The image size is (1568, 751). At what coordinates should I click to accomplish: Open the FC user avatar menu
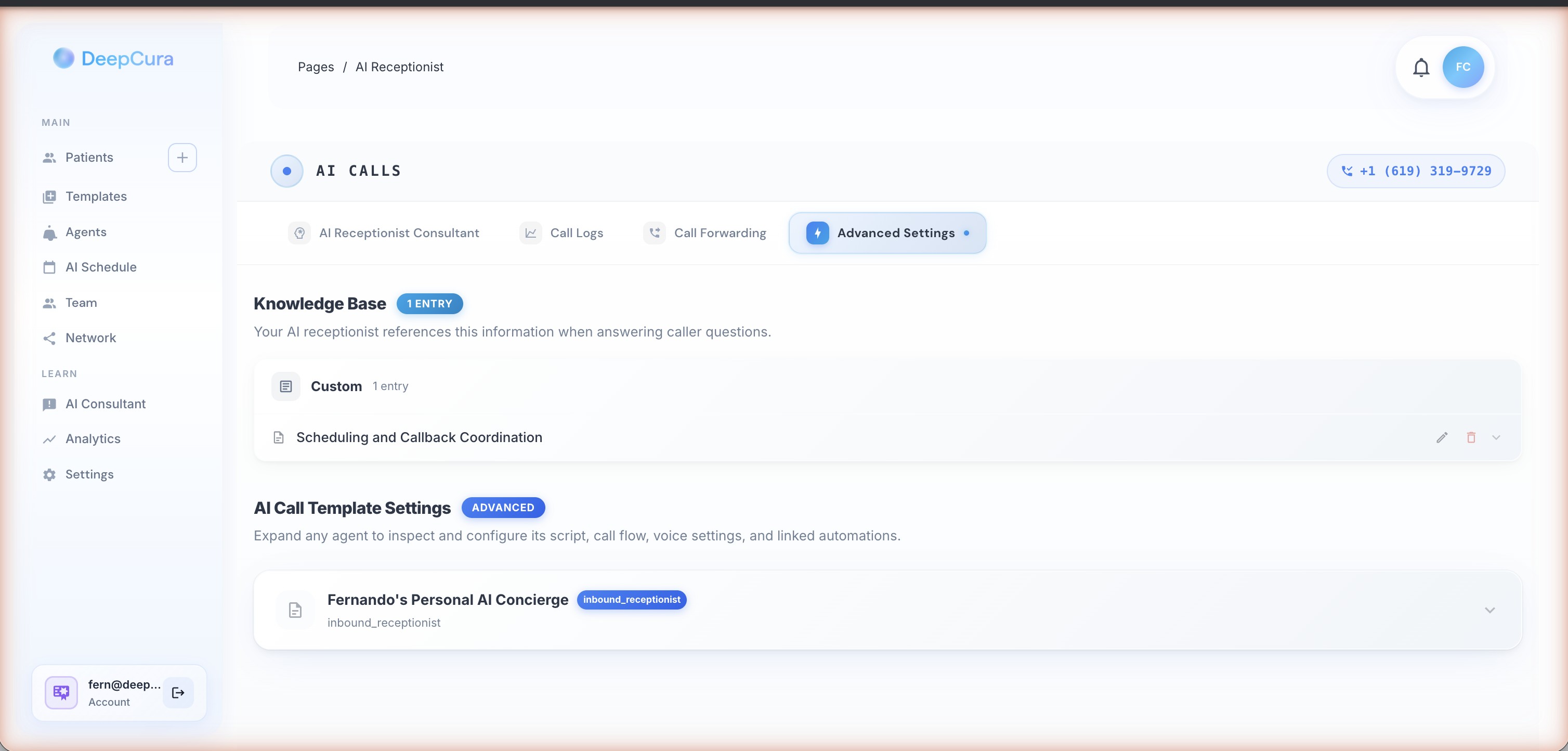(1462, 67)
